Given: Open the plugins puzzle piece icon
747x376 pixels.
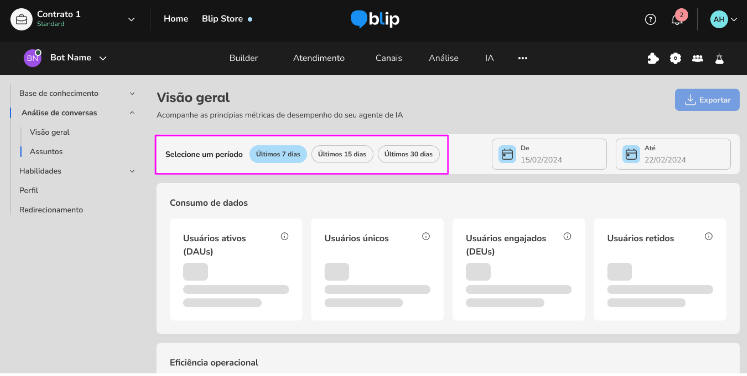Looking at the screenshot, I should pyautogui.click(x=653, y=58).
